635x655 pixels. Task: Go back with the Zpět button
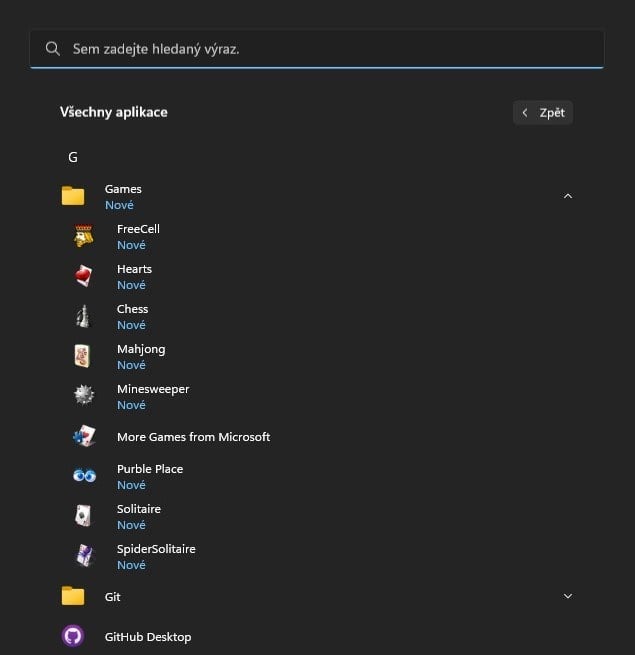pyautogui.click(x=543, y=113)
